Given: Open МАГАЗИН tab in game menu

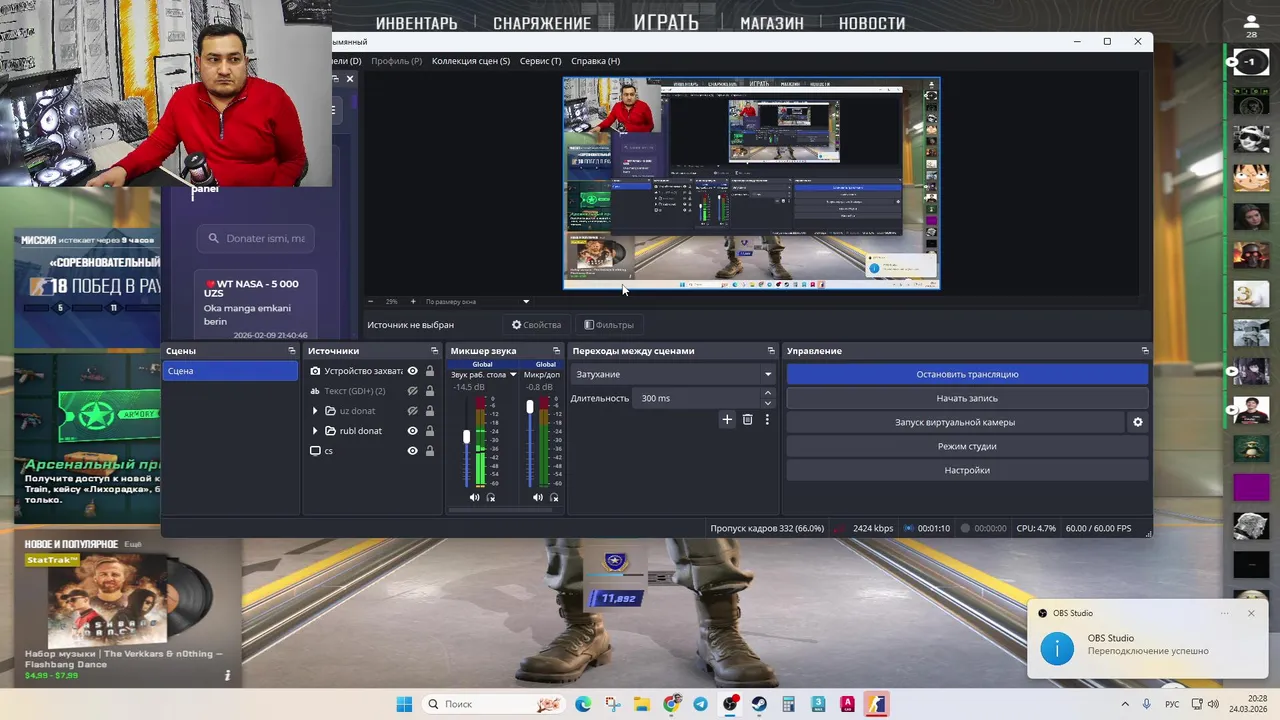Looking at the screenshot, I should coord(772,23).
